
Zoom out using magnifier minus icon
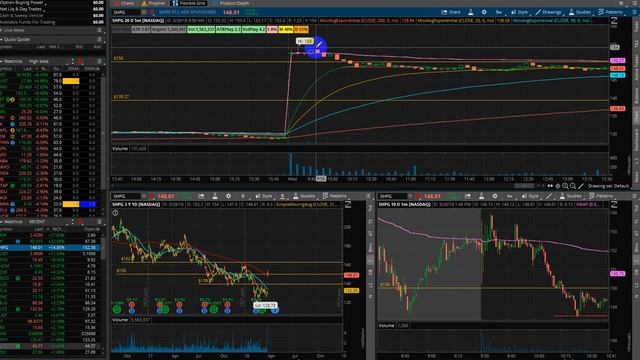pos(565,186)
